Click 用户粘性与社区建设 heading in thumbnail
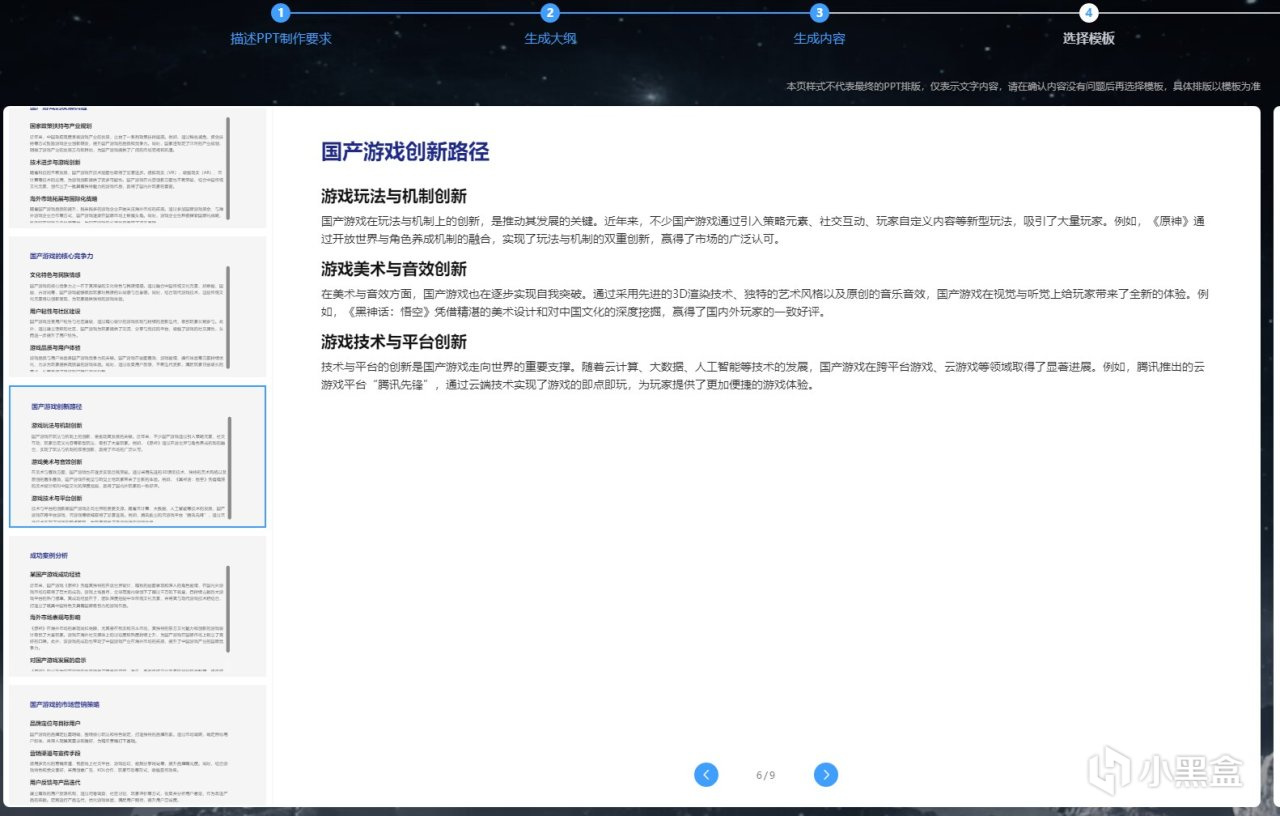Image resolution: width=1280 pixels, height=816 pixels. coord(56,311)
